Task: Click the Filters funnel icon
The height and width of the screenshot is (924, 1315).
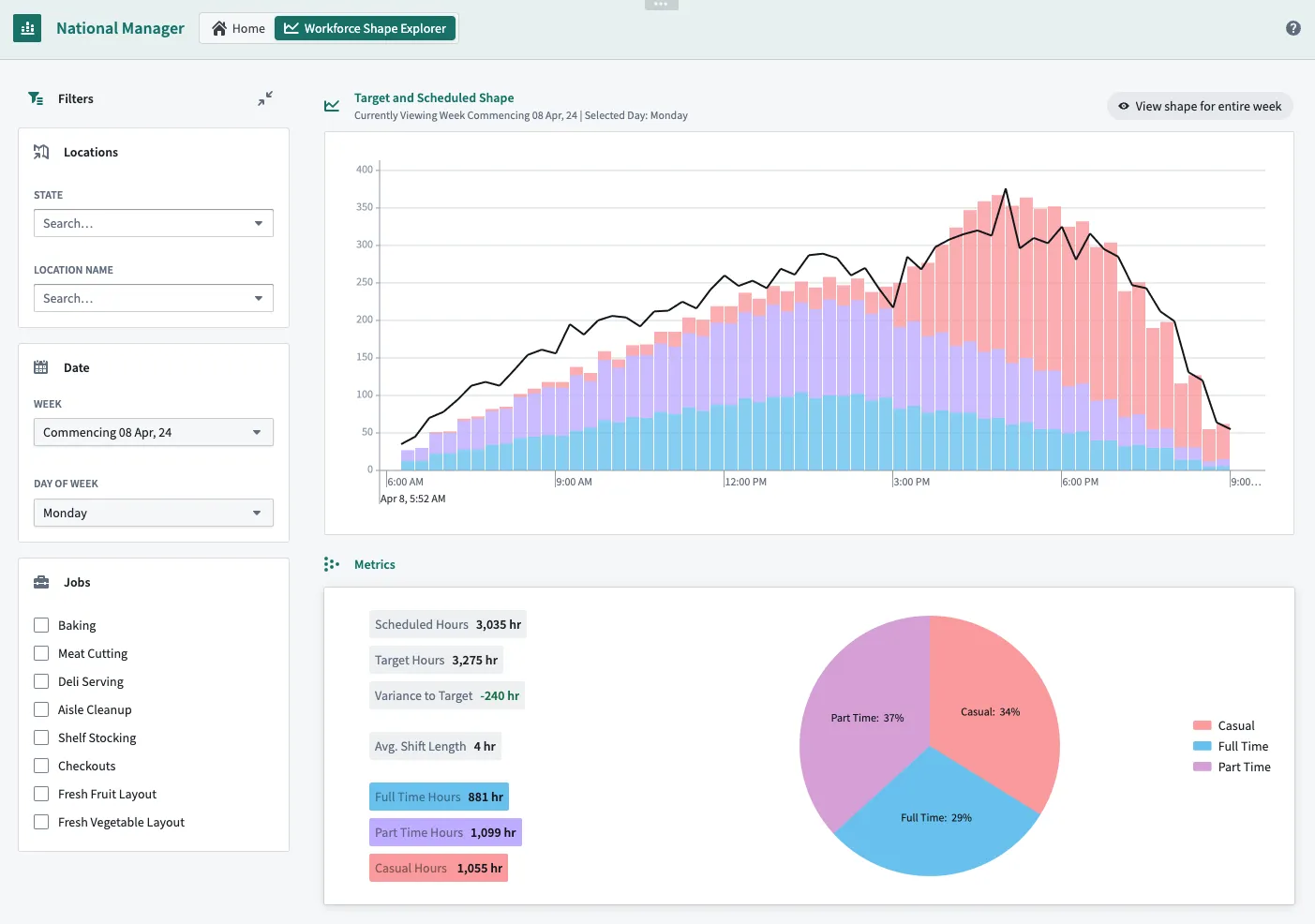Action: click(x=36, y=98)
